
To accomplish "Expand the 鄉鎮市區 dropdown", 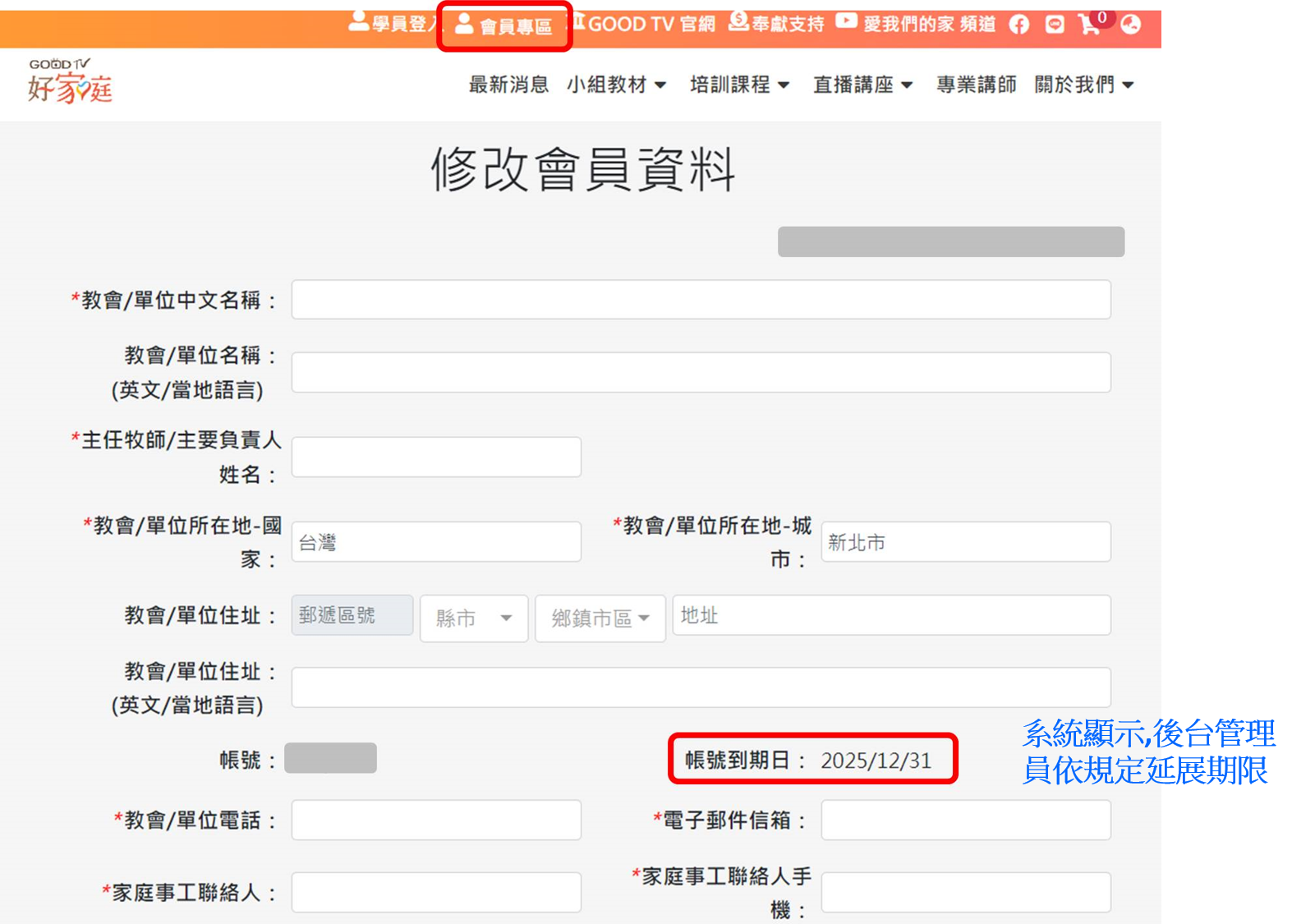I will pos(600,618).
